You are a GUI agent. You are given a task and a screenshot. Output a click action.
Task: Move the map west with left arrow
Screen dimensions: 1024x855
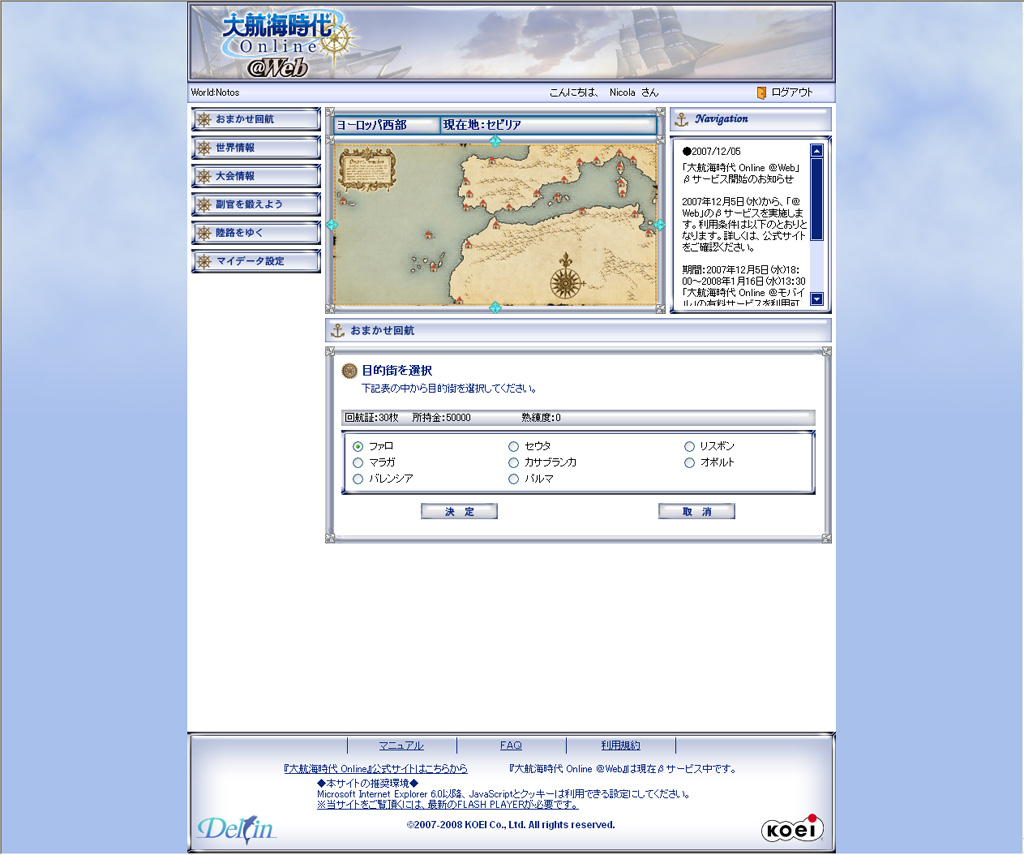[332, 225]
